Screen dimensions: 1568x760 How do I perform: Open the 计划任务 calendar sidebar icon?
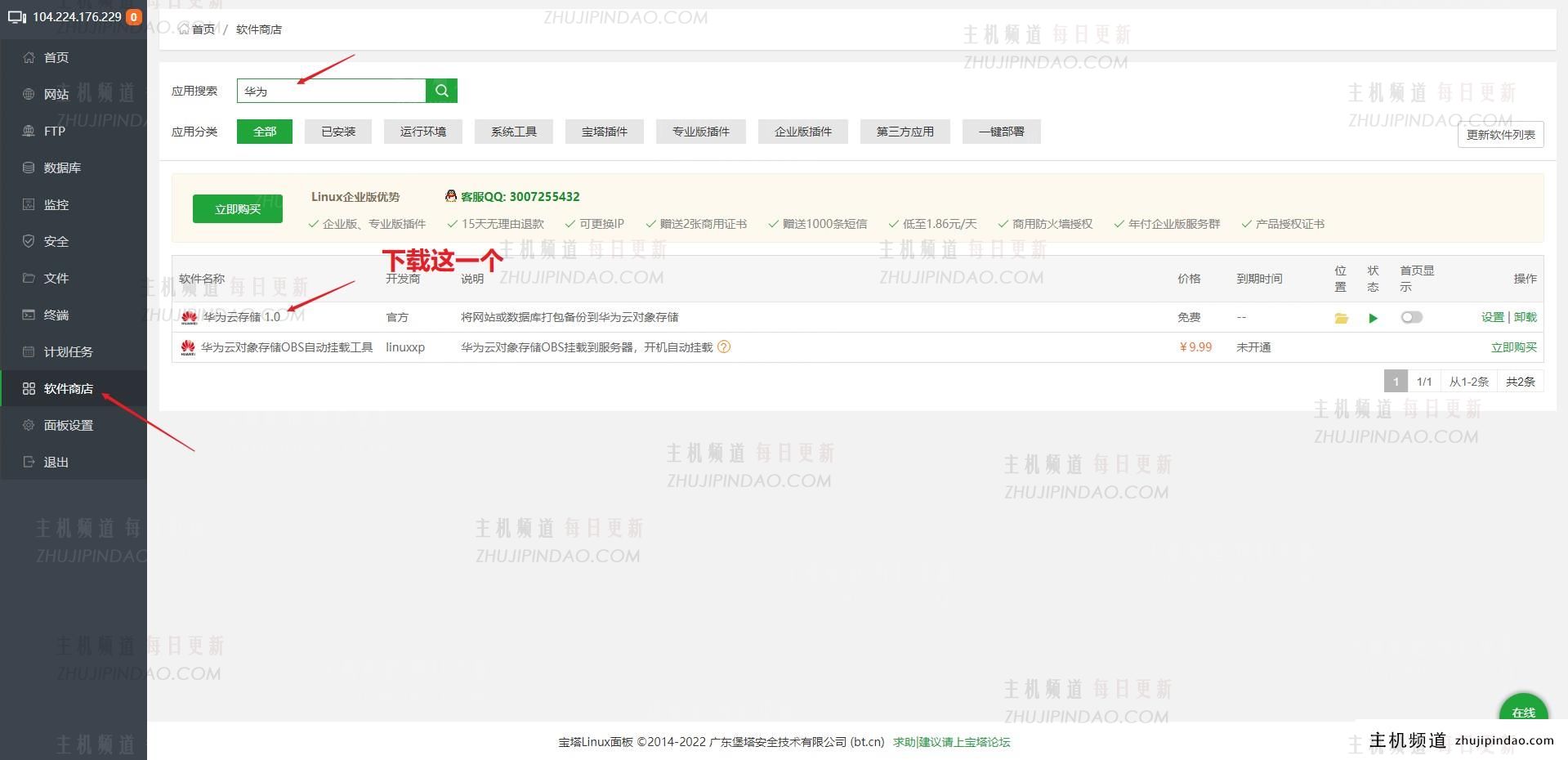[x=29, y=351]
